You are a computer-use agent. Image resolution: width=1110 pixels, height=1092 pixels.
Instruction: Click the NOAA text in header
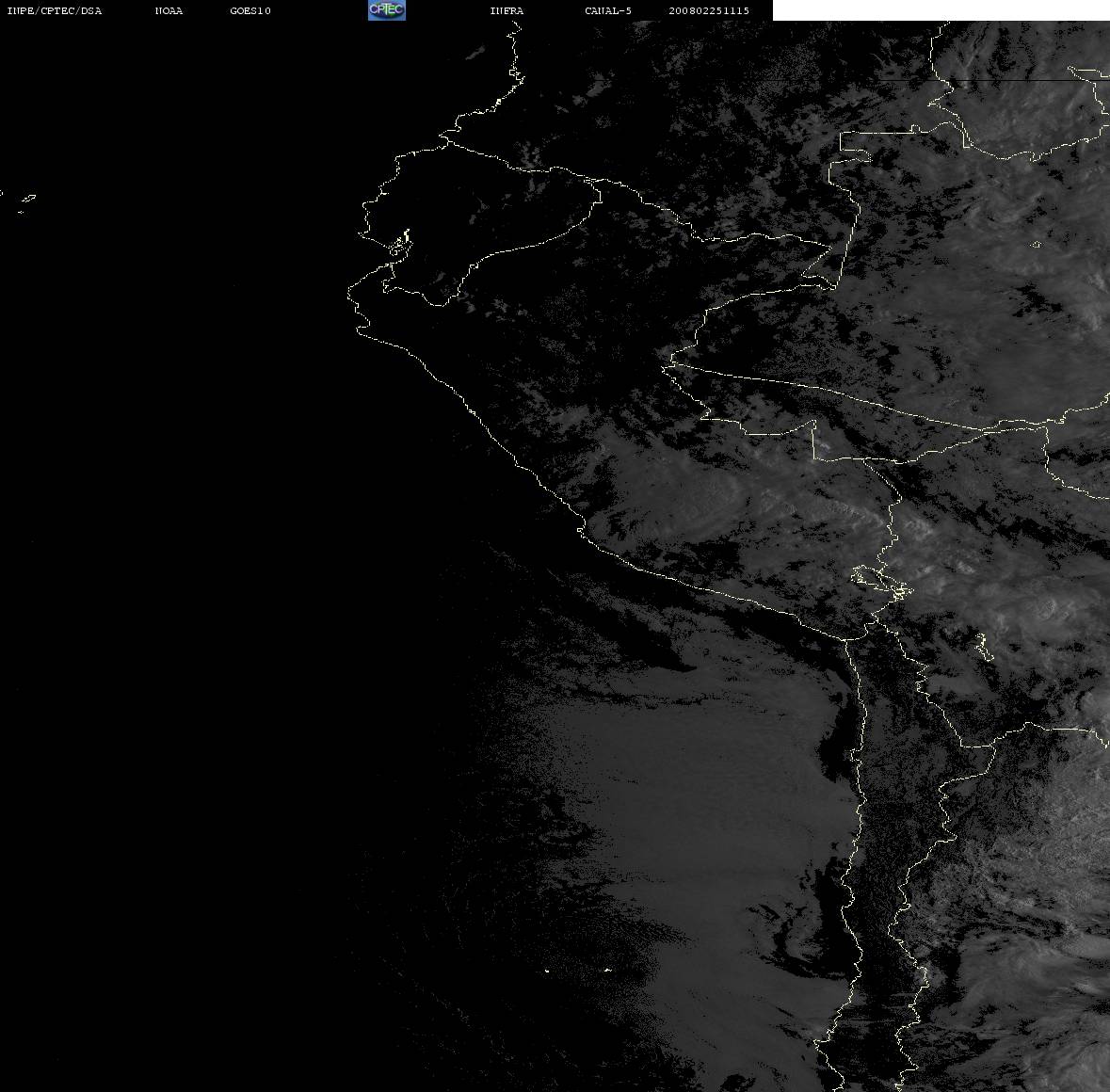[169, 10]
